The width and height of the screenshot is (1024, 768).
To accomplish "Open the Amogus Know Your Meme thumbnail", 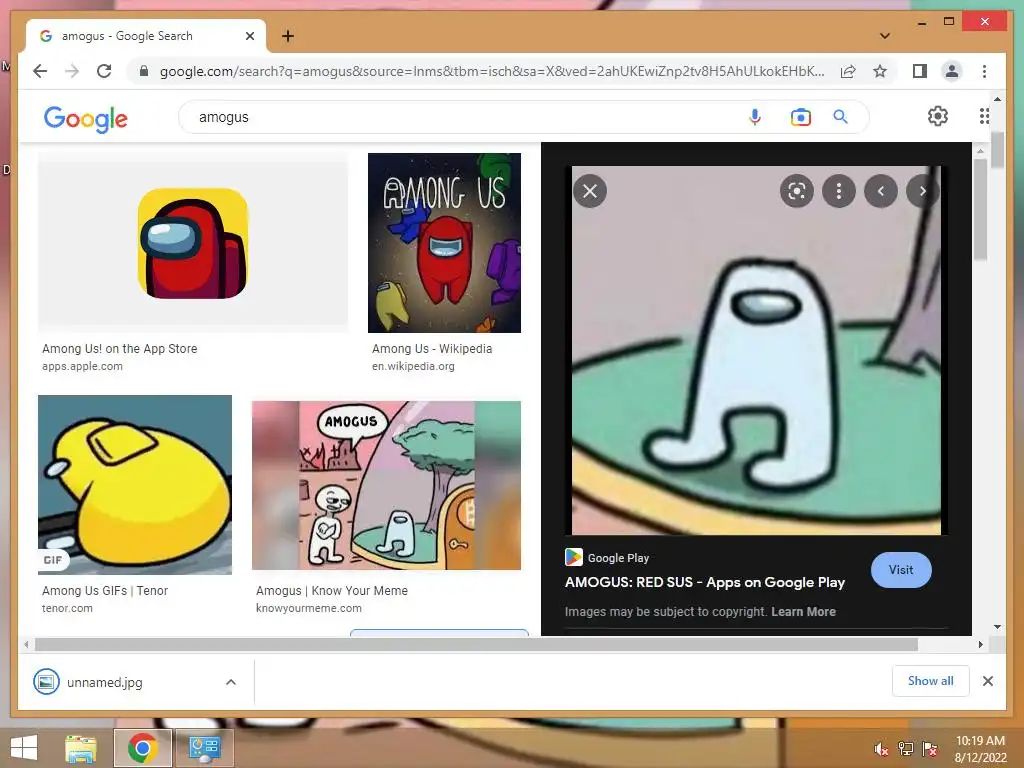I will pyautogui.click(x=386, y=485).
